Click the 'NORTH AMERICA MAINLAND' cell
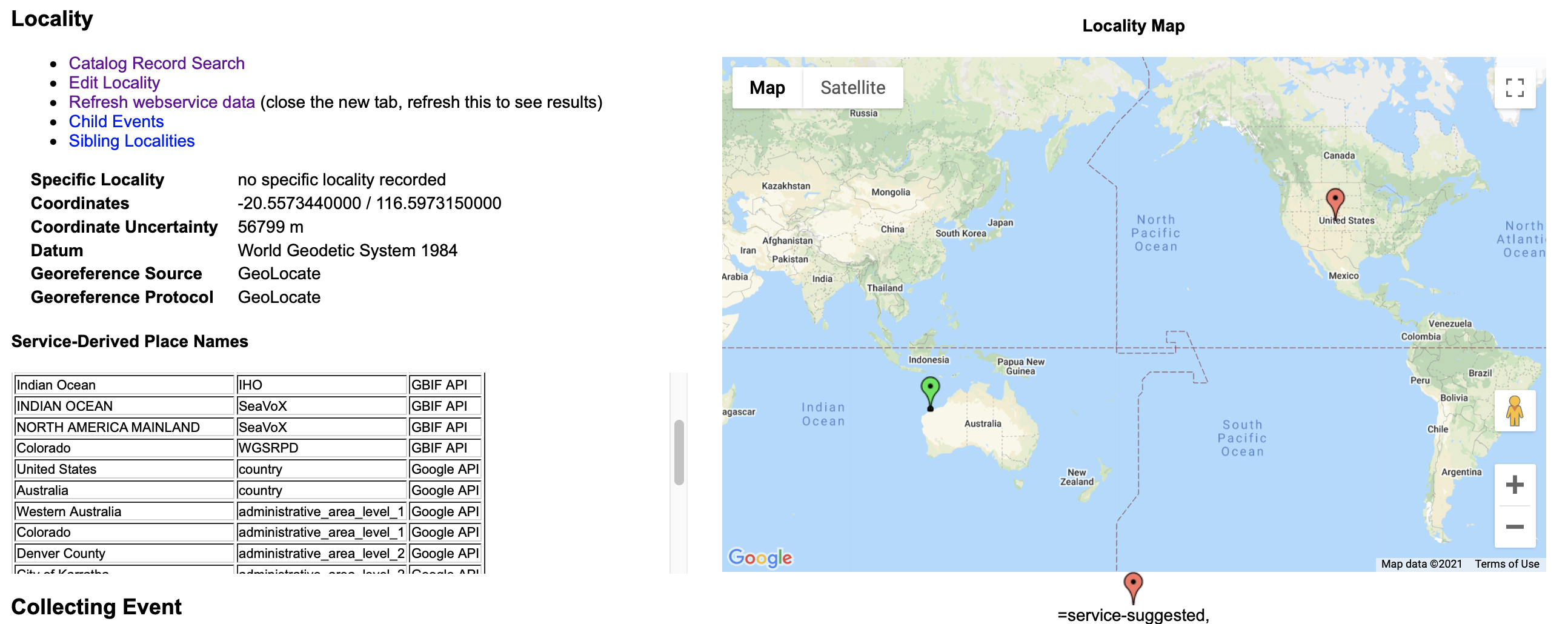This screenshot has width=1568, height=624. coord(124,427)
